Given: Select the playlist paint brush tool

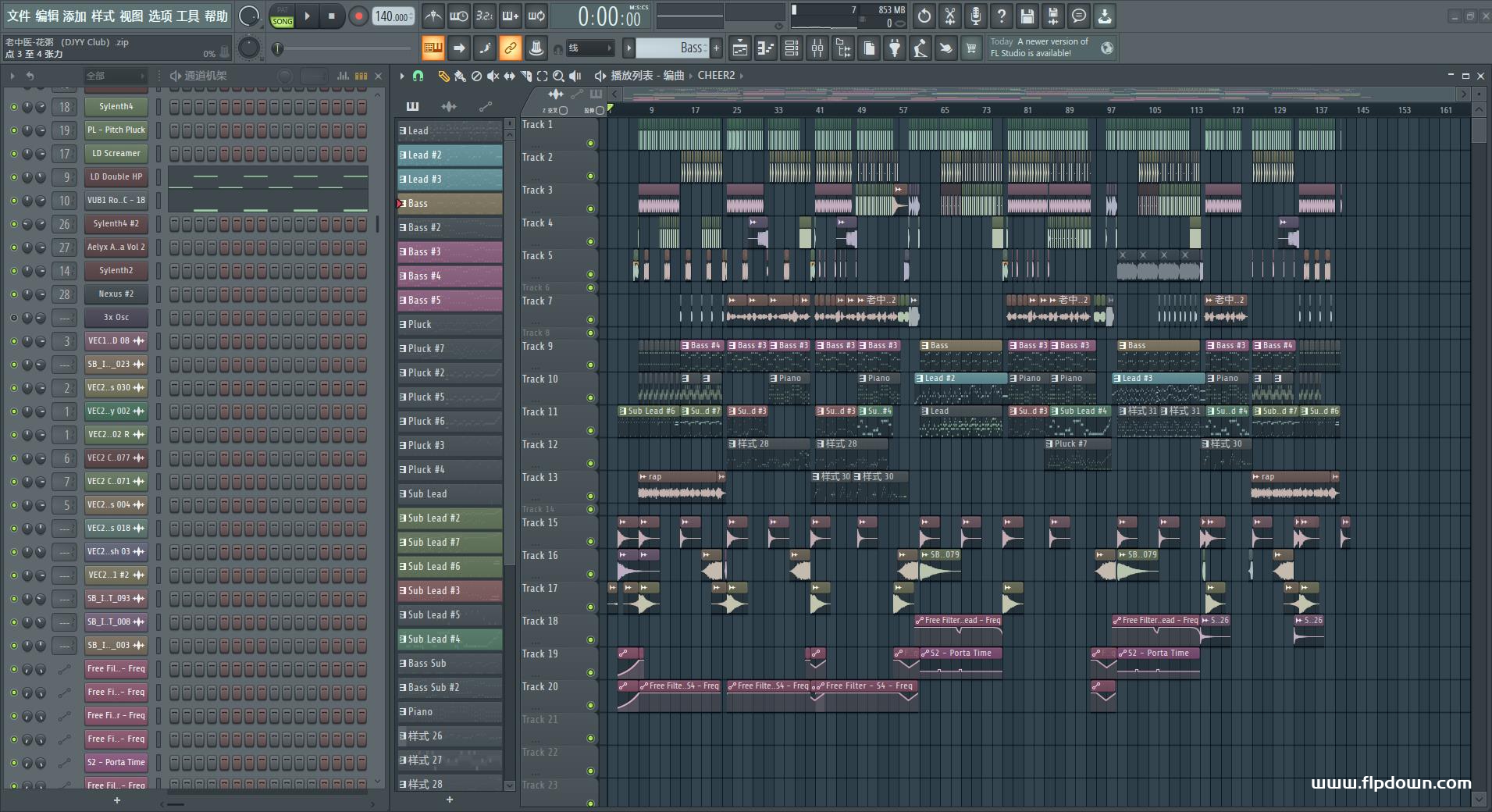Looking at the screenshot, I should pos(460,76).
